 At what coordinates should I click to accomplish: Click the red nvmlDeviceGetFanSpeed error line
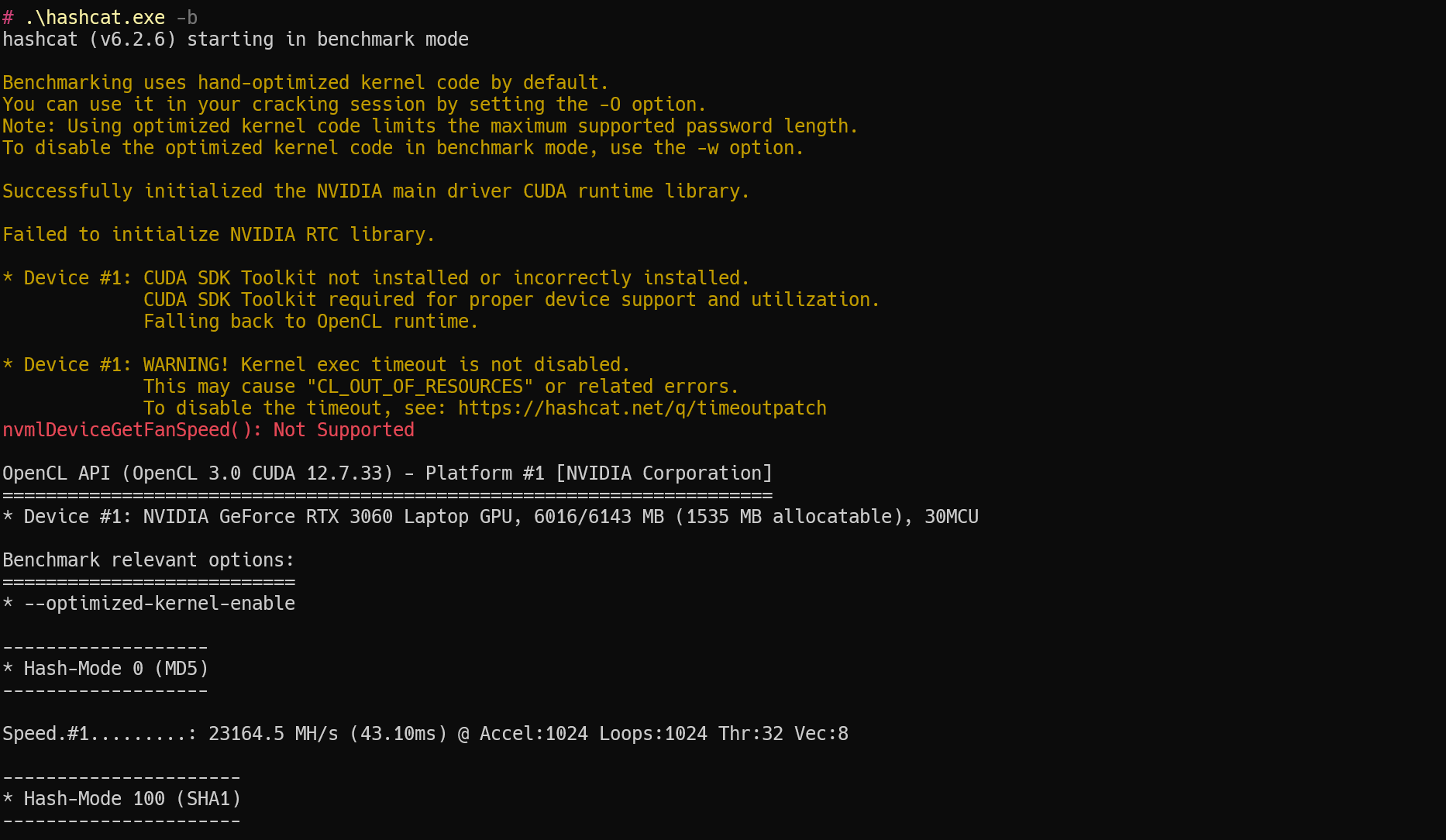tap(208, 430)
